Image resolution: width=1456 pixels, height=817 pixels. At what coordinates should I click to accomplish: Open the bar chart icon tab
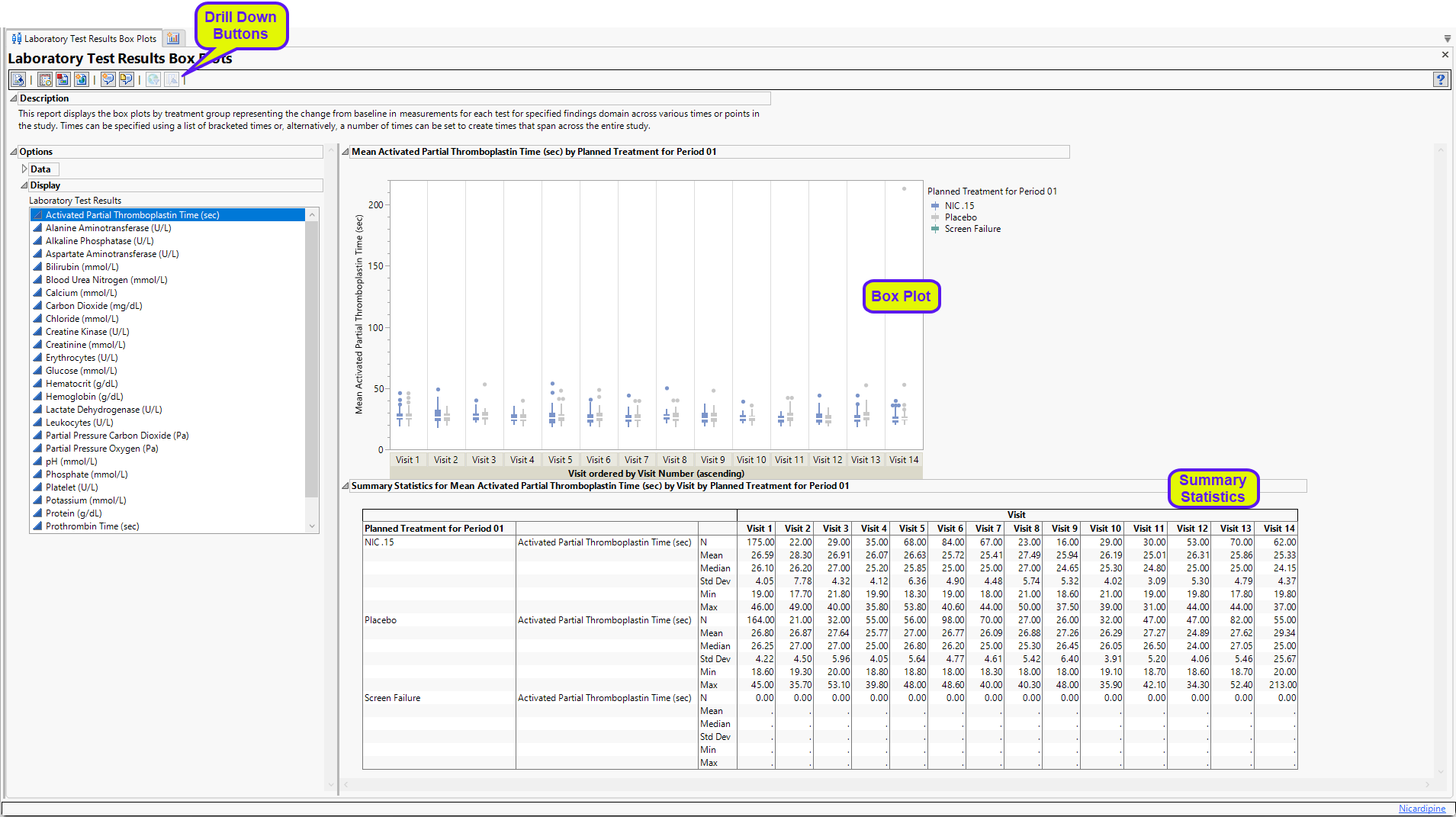pyautogui.click(x=173, y=38)
